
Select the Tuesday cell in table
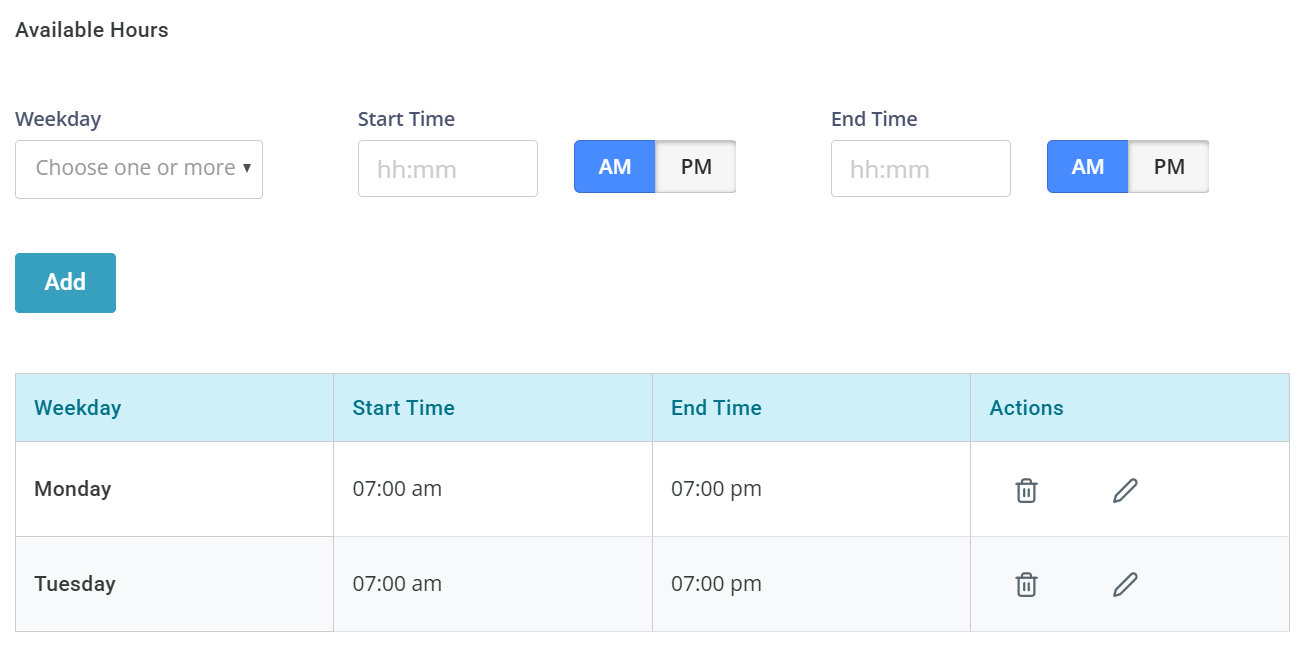click(174, 584)
